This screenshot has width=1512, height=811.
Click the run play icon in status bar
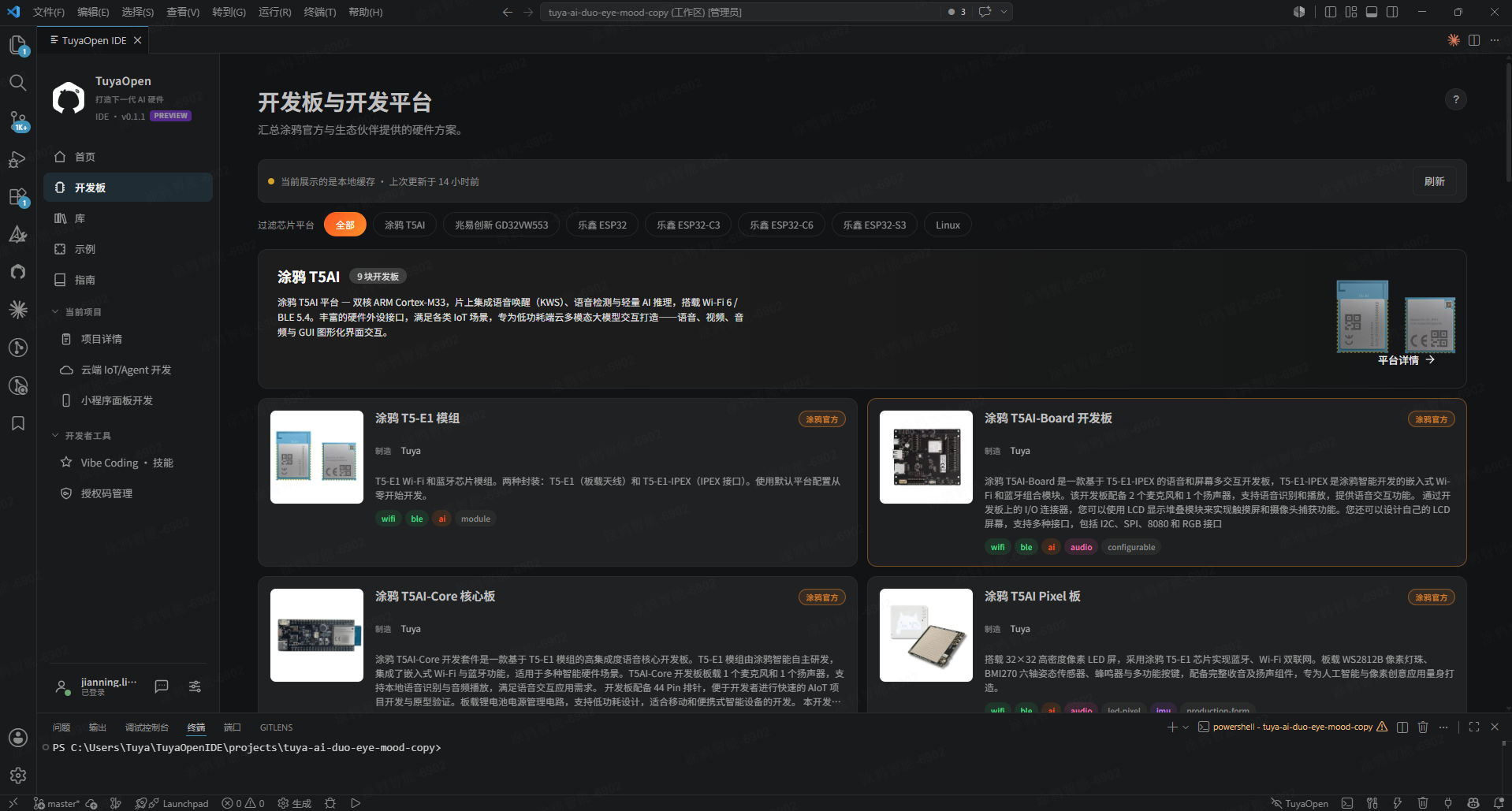coord(356,803)
